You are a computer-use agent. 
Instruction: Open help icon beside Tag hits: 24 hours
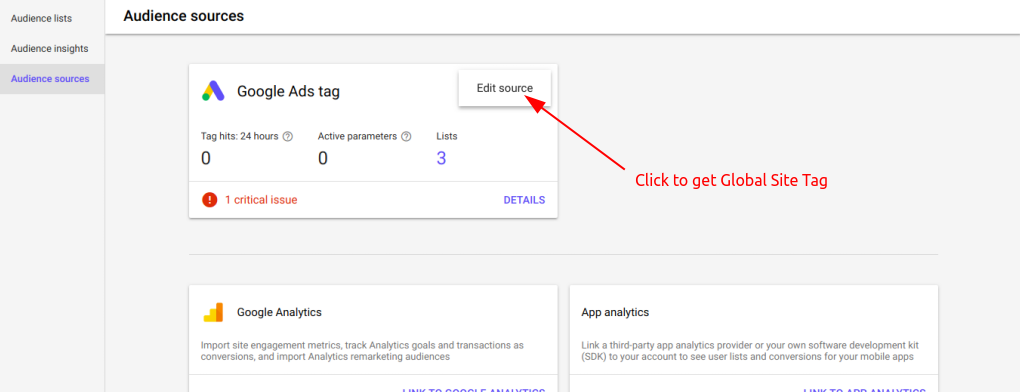tap(288, 137)
